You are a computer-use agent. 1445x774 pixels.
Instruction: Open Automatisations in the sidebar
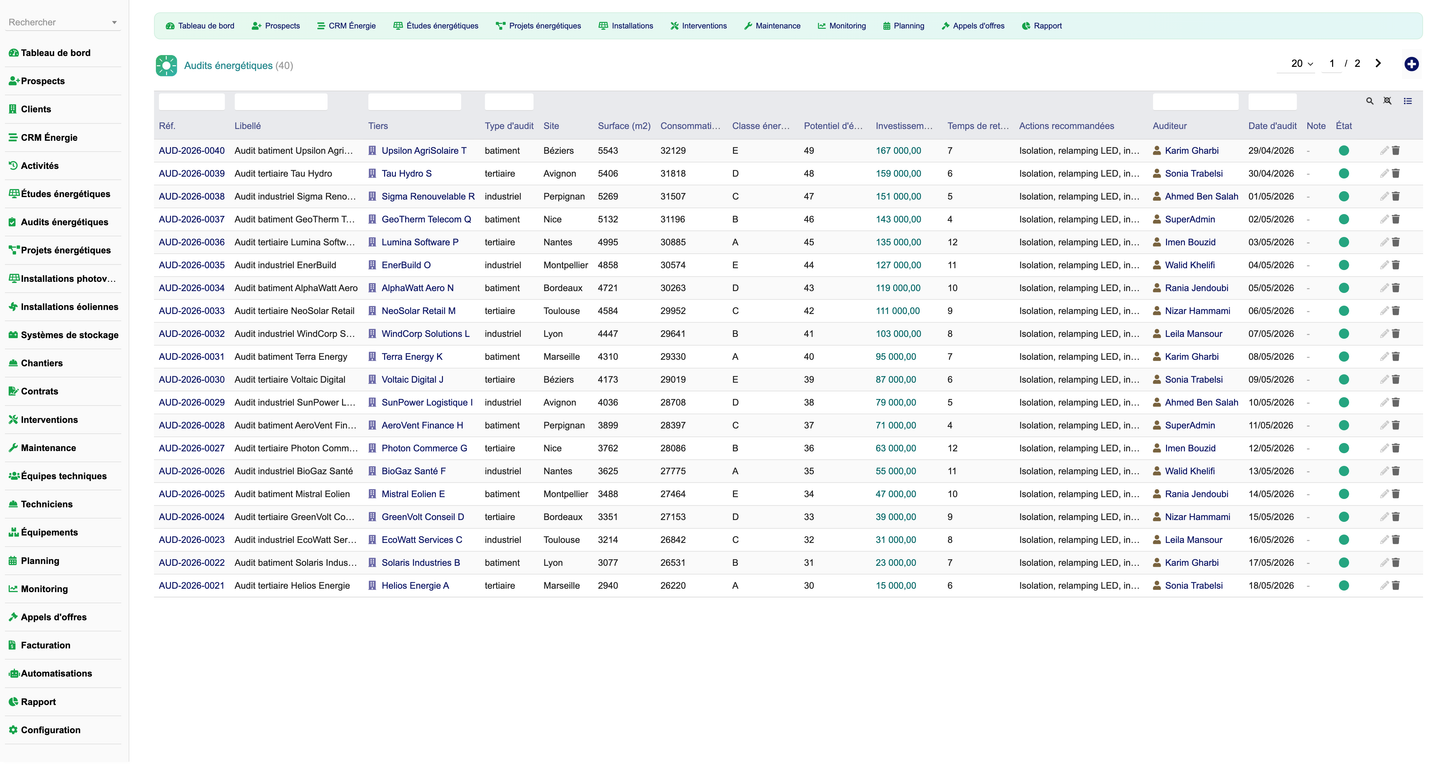pos(56,673)
